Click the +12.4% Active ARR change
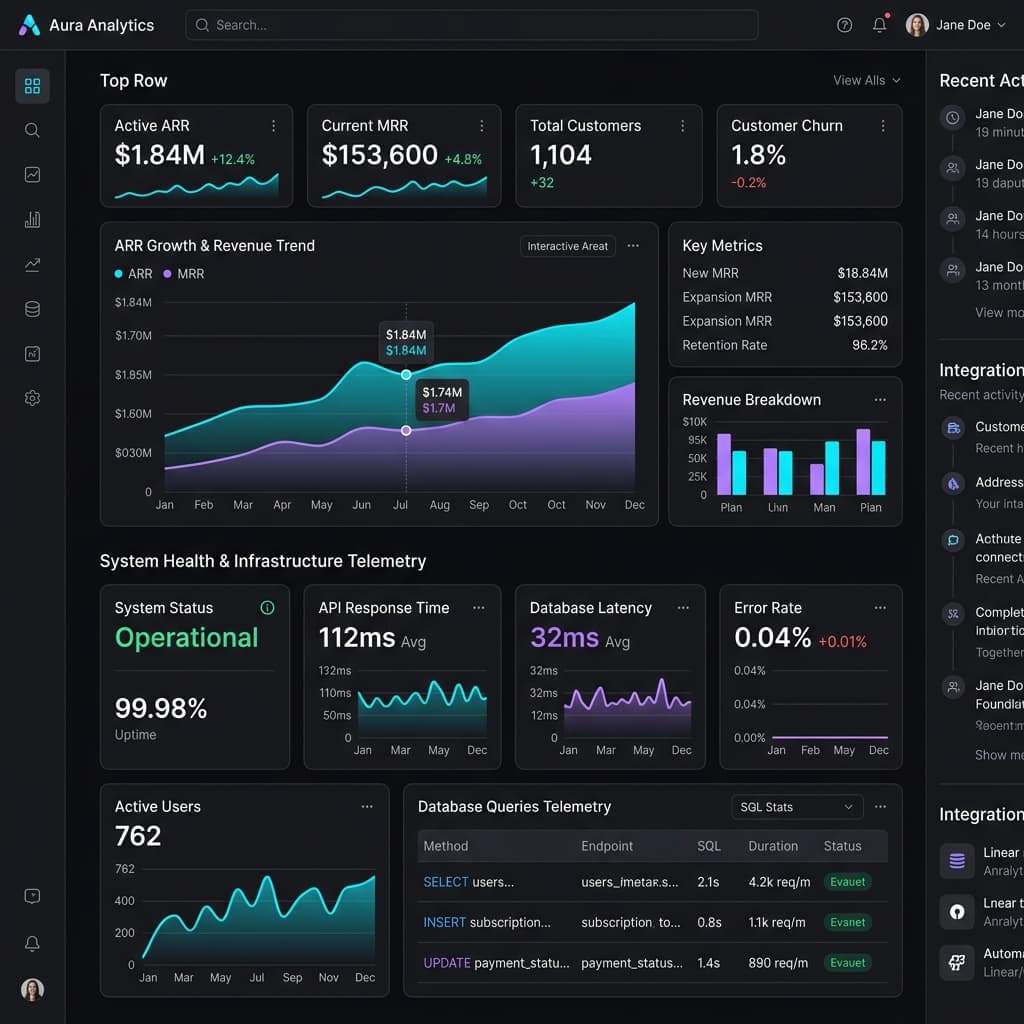 (x=232, y=159)
